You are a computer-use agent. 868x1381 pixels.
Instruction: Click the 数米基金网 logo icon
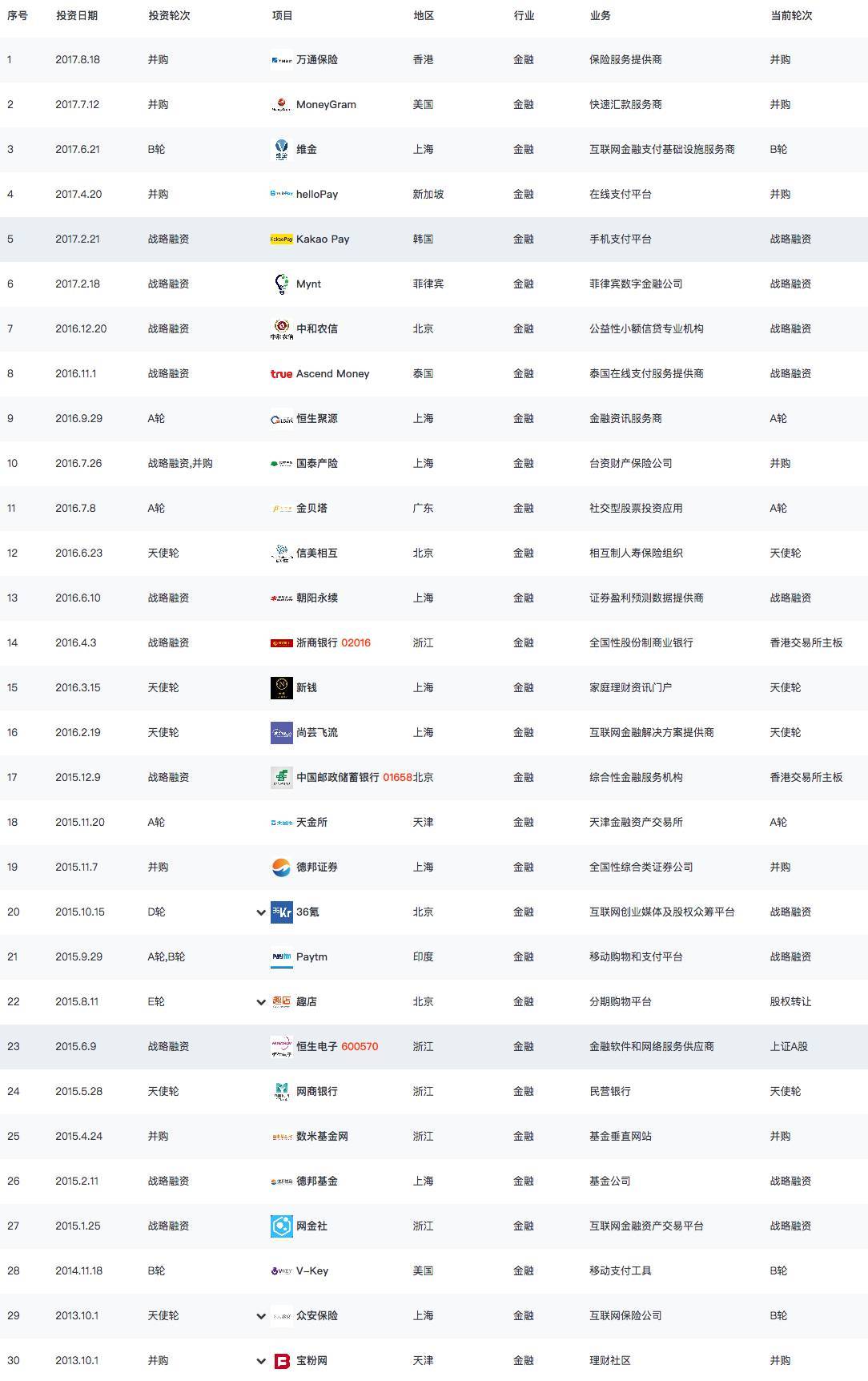coord(281,1137)
